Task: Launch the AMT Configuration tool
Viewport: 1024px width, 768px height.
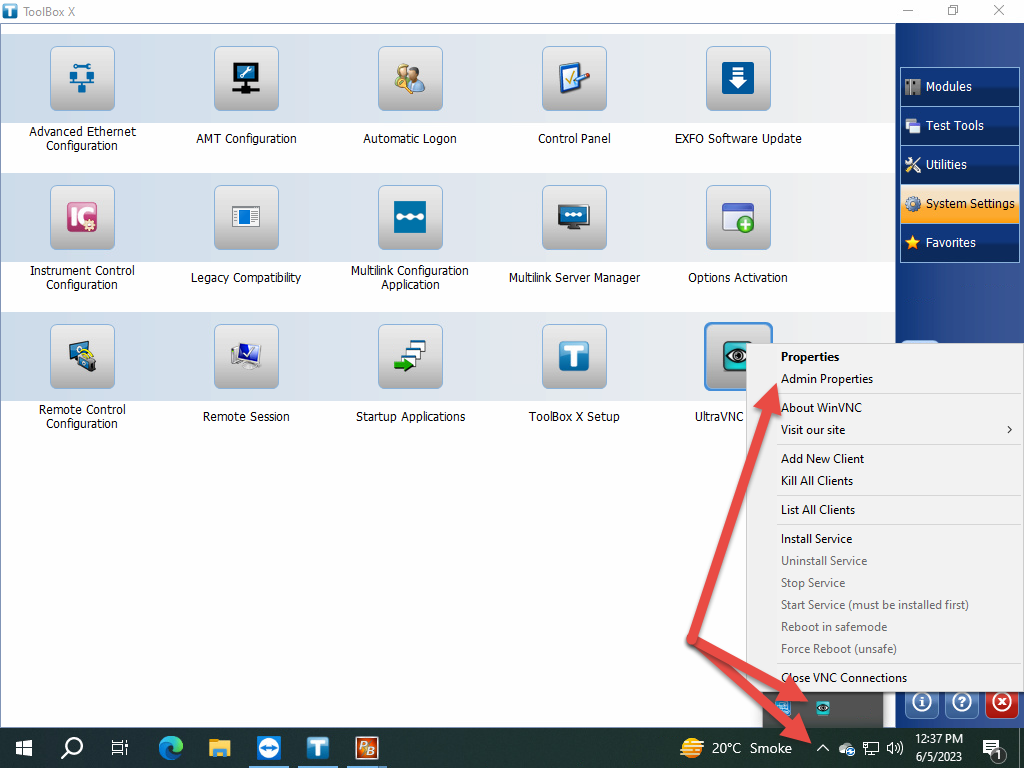Action: pos(246,78)
